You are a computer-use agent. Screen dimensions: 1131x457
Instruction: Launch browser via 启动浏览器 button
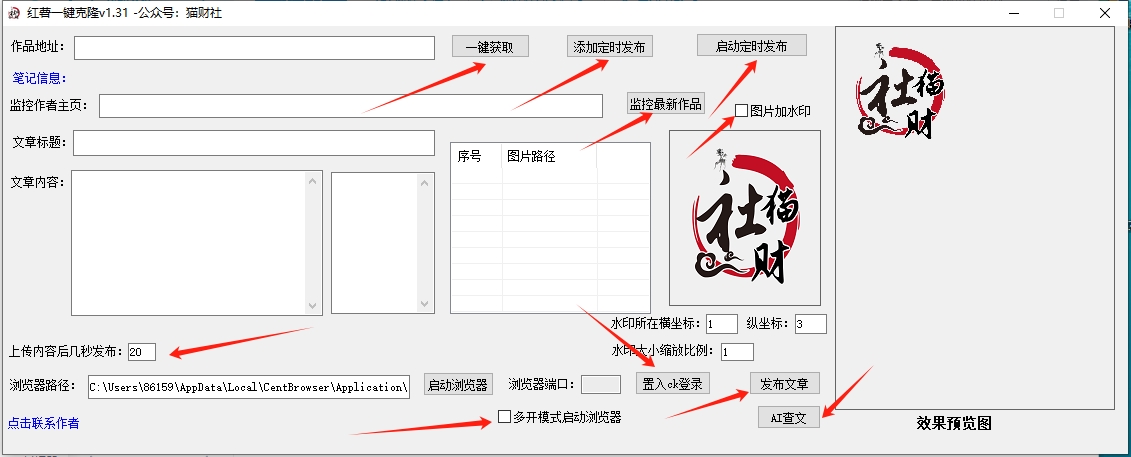click(458, 383)
